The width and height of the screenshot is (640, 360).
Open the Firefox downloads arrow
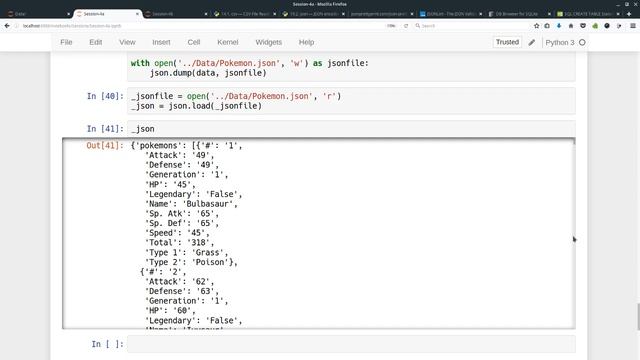pyautogui.click(x=559, y=26)
